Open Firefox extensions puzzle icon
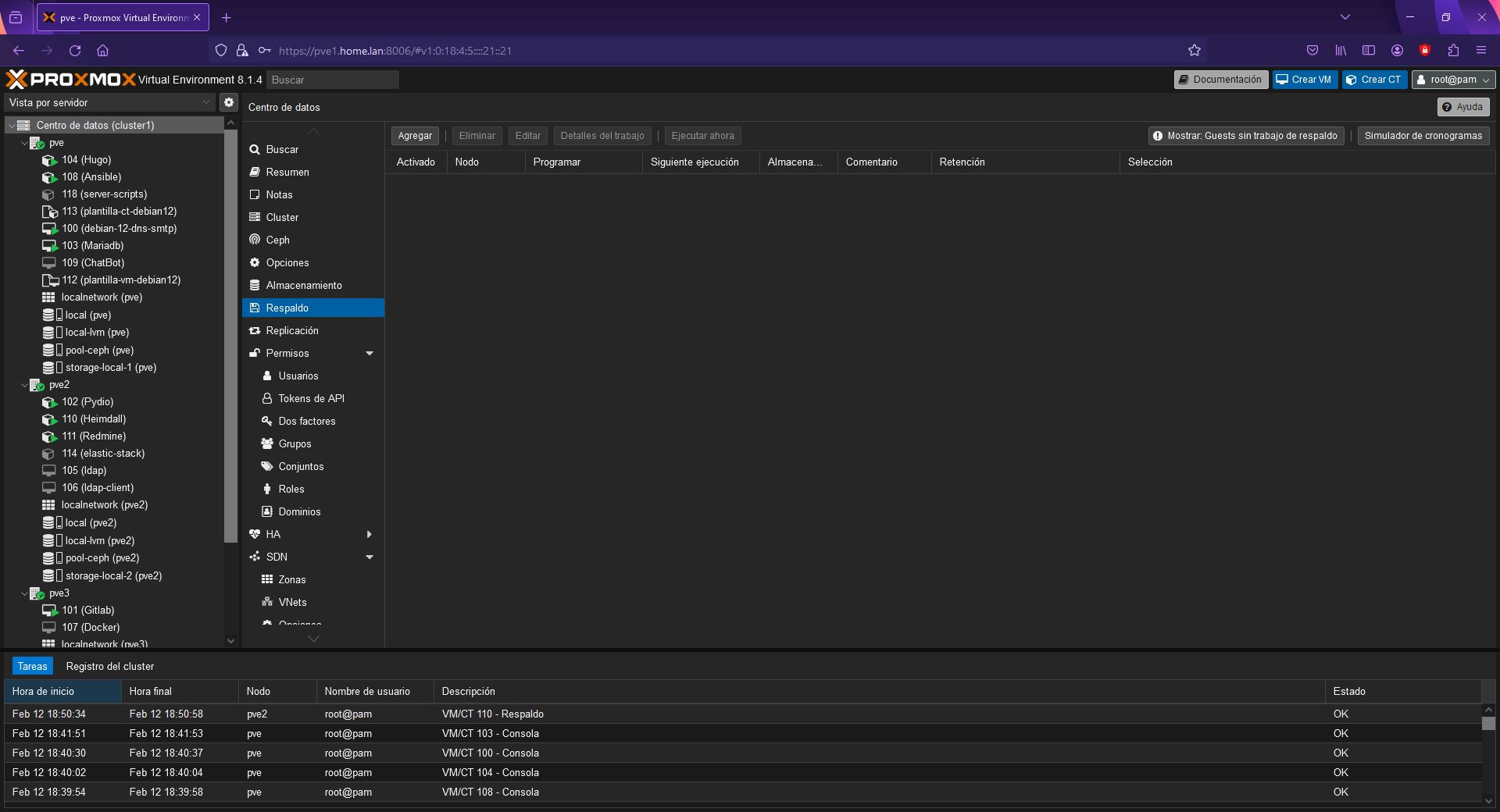Image resolution: width=1500 pixels, height=812 pixels. [x=1453, y=51]
